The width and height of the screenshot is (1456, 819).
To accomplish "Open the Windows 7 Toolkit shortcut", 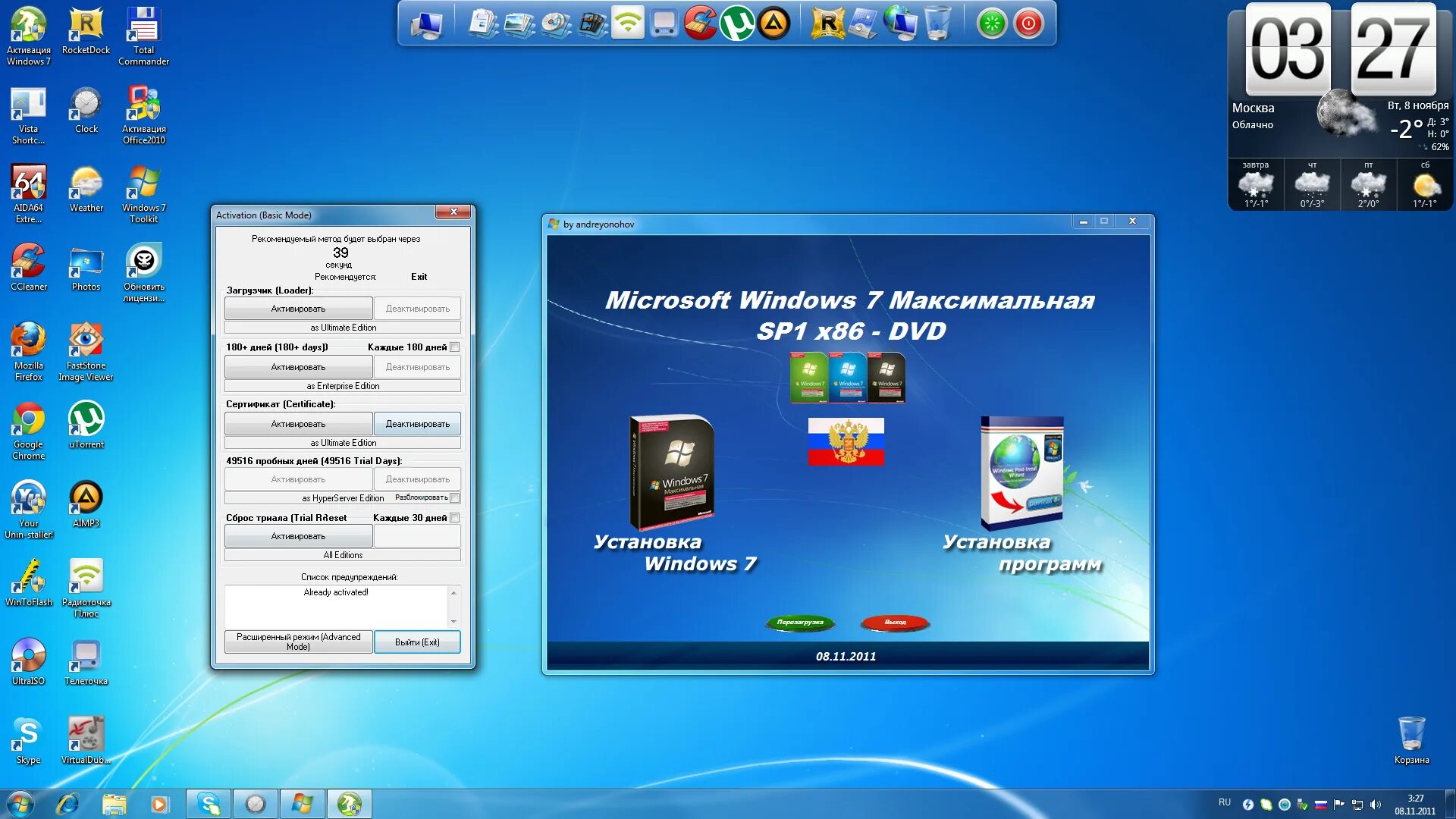I will pyautogui.click(x=143, y=194).
